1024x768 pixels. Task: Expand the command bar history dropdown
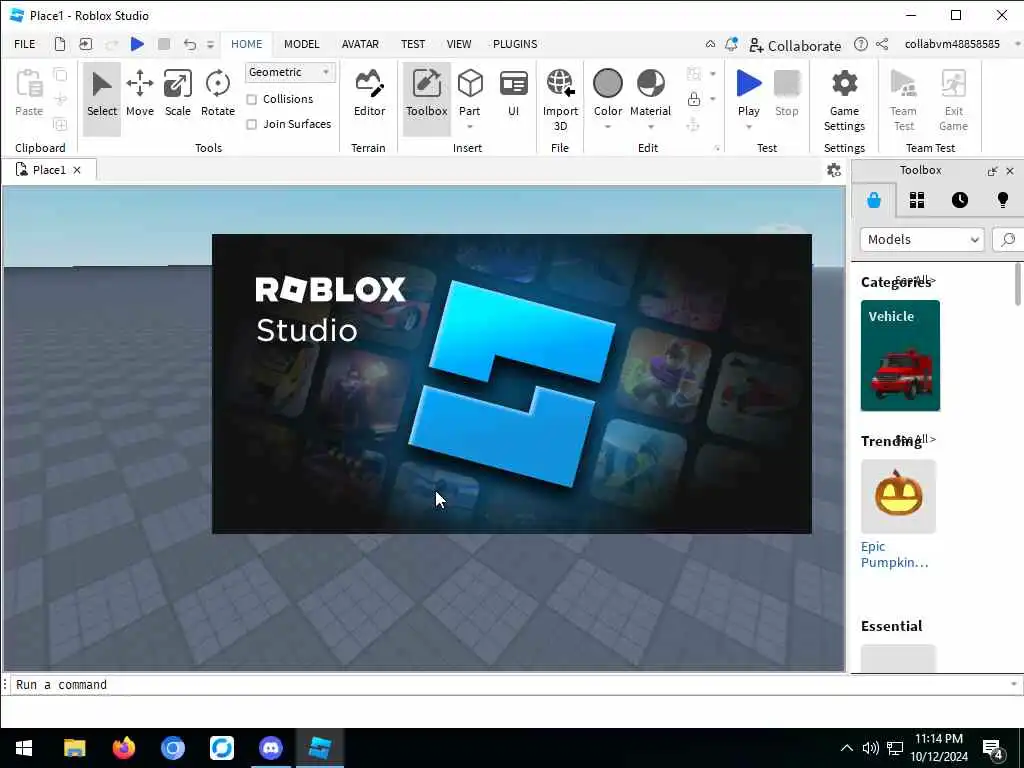(1014, 684)
